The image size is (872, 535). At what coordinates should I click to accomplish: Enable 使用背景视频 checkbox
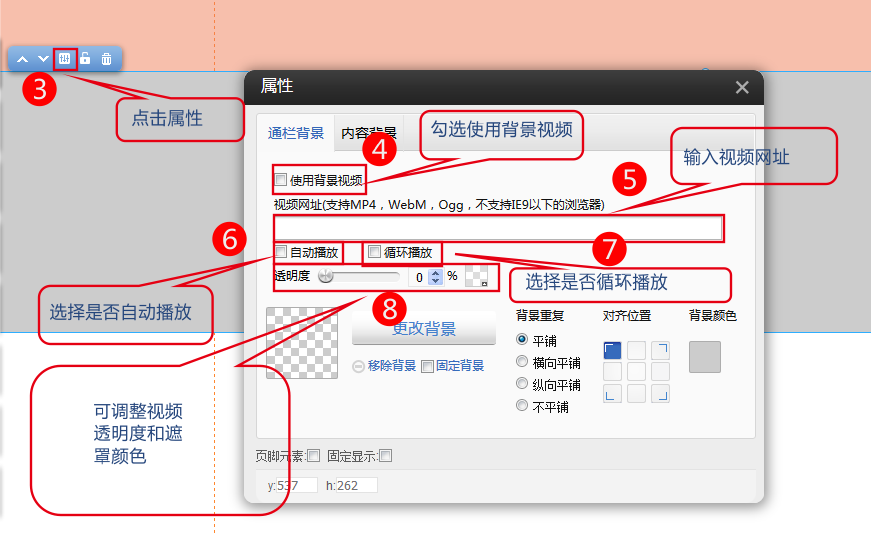280,181
